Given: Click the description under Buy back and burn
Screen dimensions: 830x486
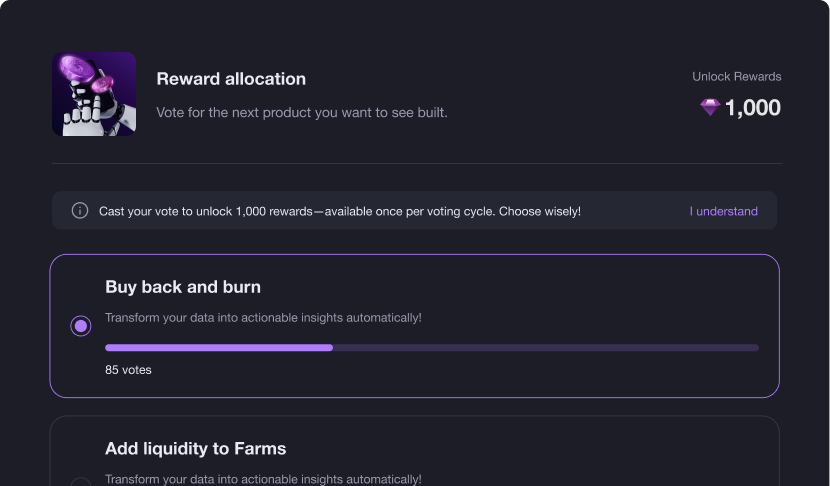Looking at the screenshot, I should tap(263, 318).
